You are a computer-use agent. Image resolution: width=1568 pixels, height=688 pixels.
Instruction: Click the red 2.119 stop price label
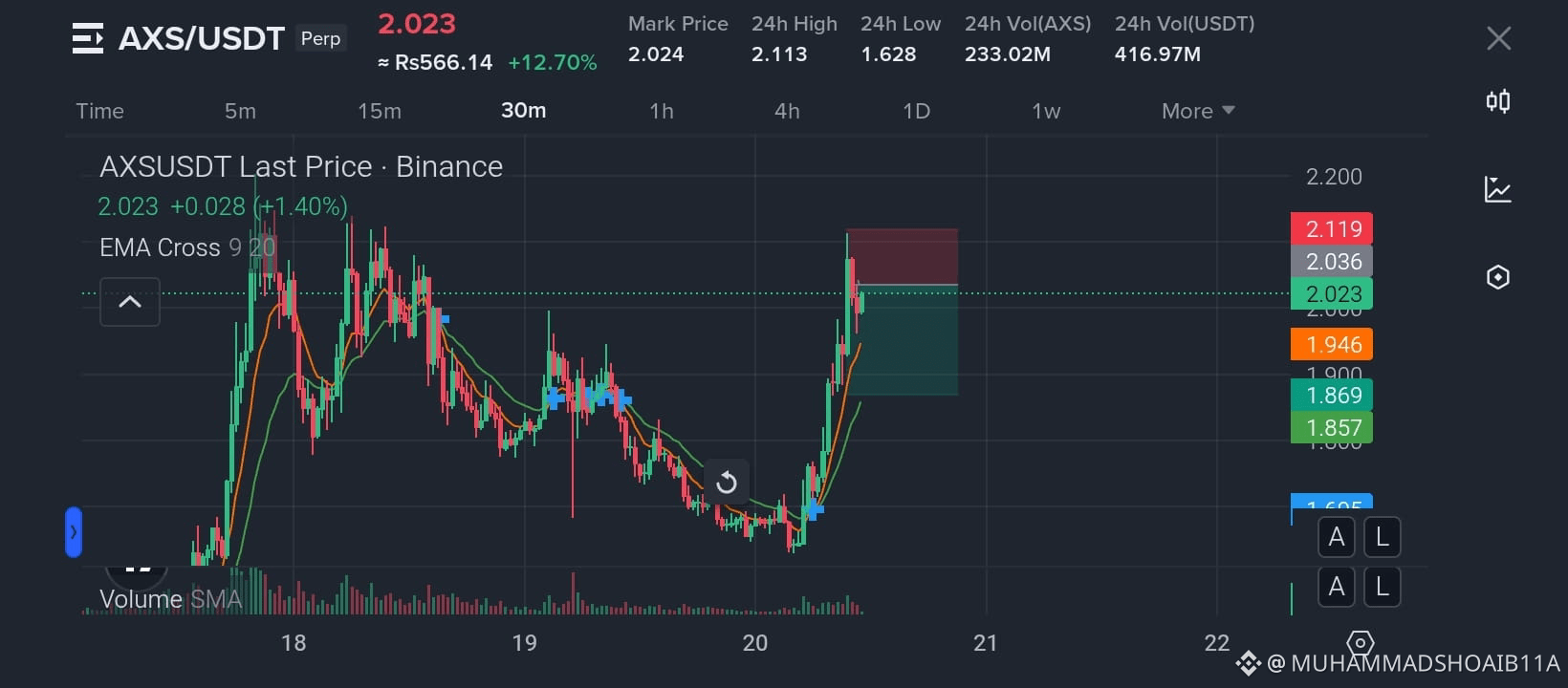[x=1332, y=229]
